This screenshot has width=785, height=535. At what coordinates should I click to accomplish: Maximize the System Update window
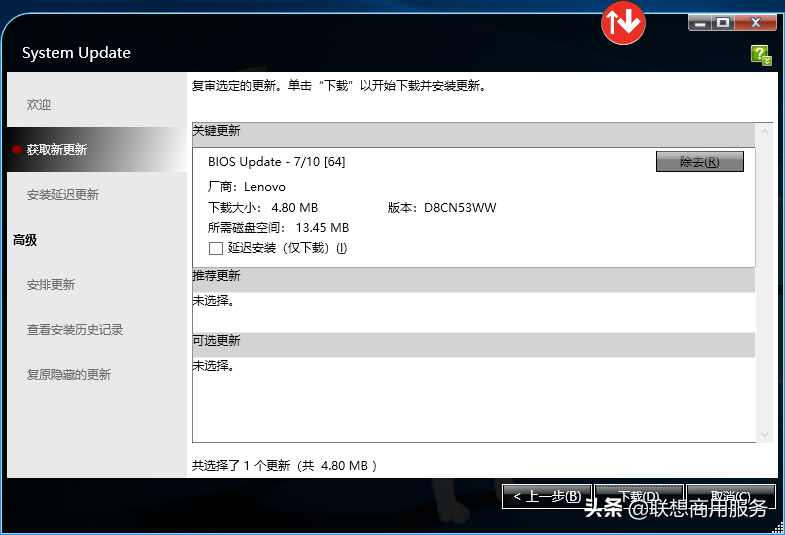[x=723, y=23]
